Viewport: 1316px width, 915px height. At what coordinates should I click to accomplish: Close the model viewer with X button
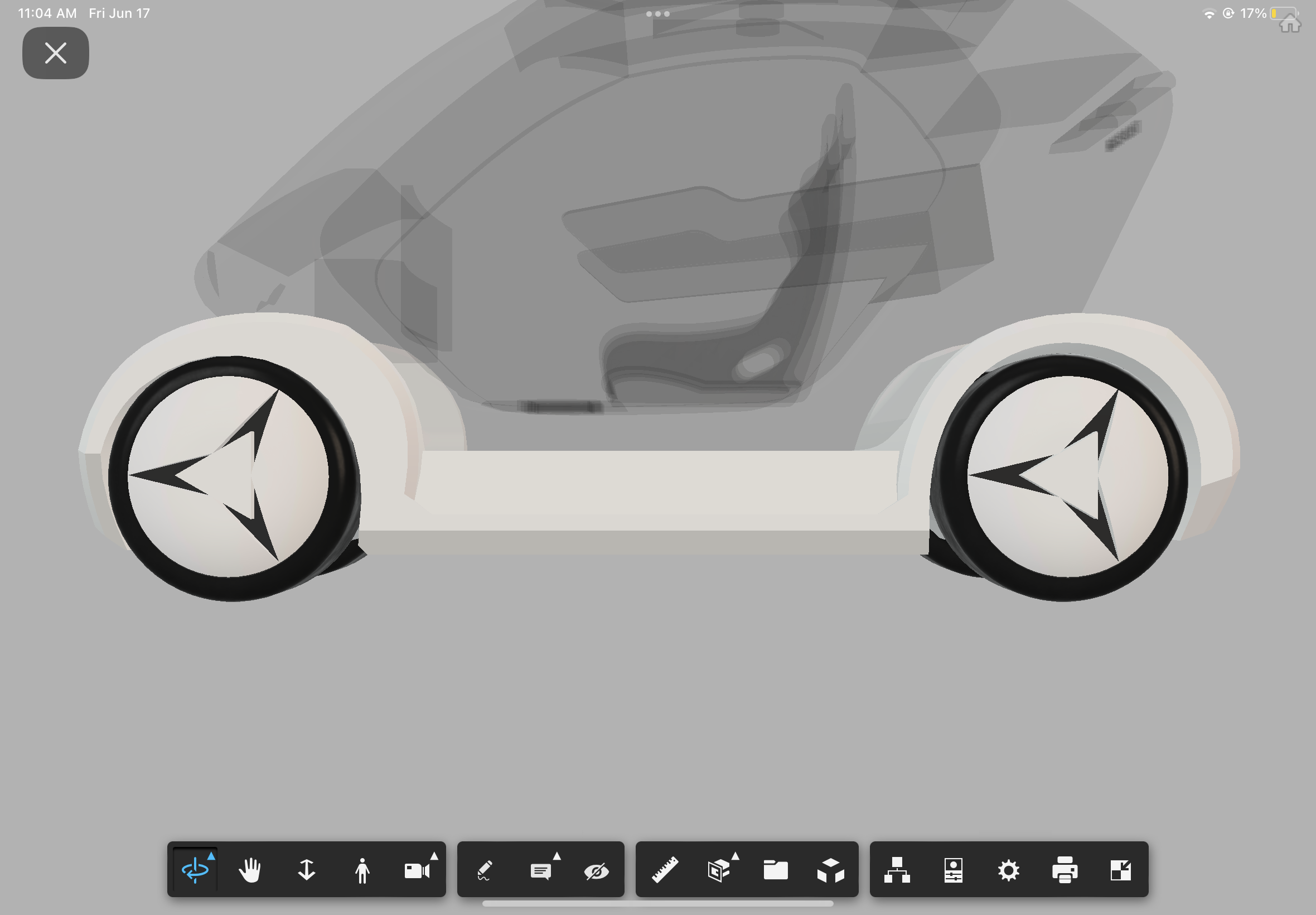(55, 53)
